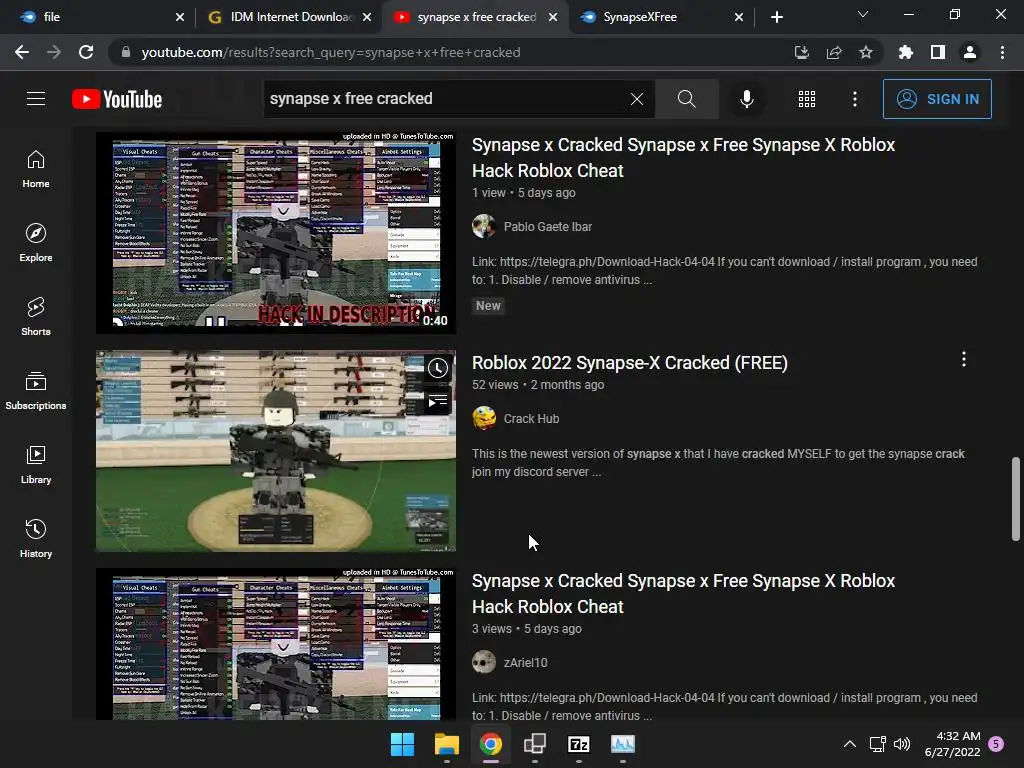Select the synapse x free cracked tab
The width and height of the screenshot is (1024, 768).
(x=476, y=17)
